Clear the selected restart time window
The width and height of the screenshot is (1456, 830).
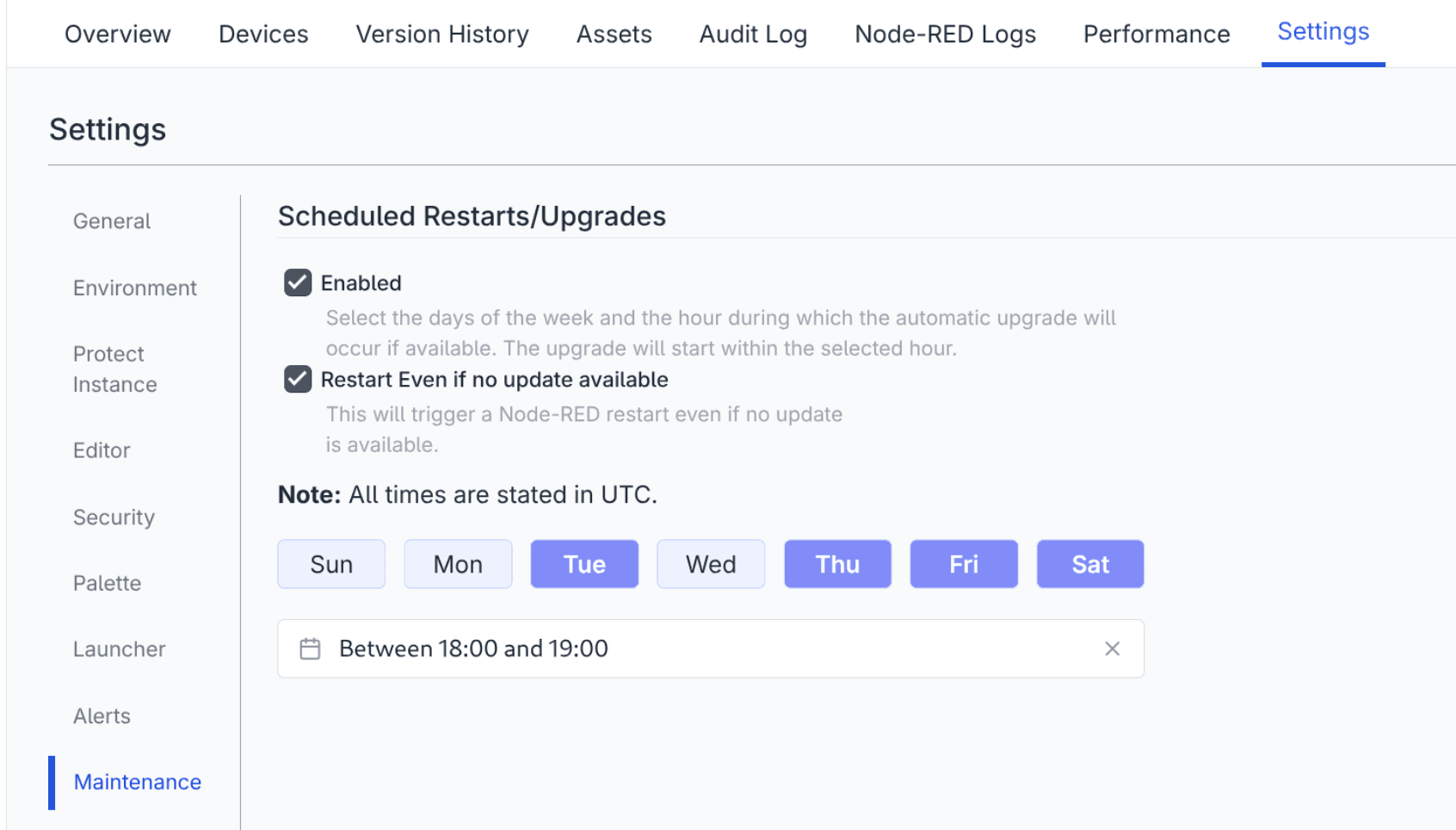pos(1112,648)
